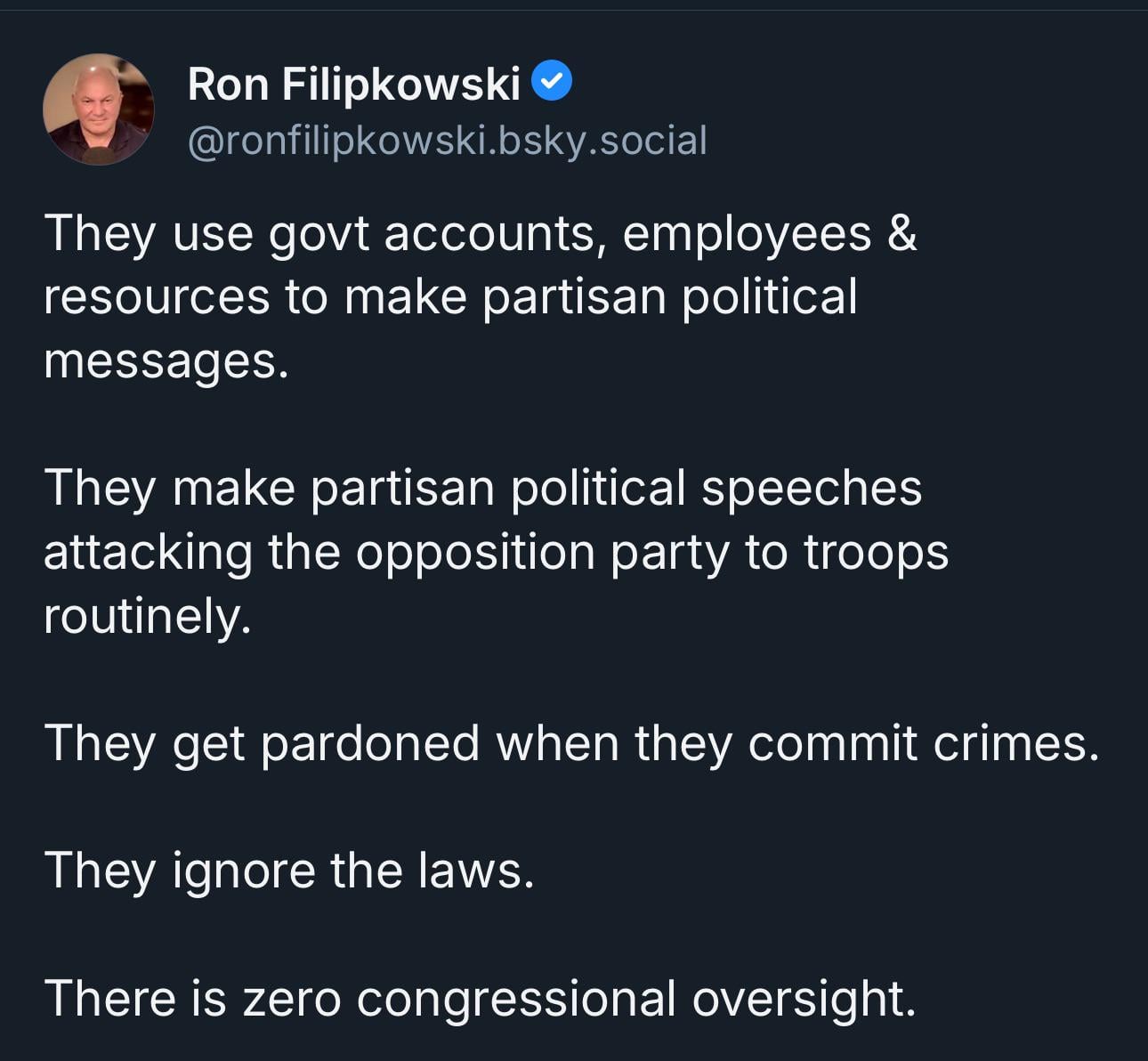Click the word "routinely." in the post
The image size is (1148, 1061).
[148, 616]
